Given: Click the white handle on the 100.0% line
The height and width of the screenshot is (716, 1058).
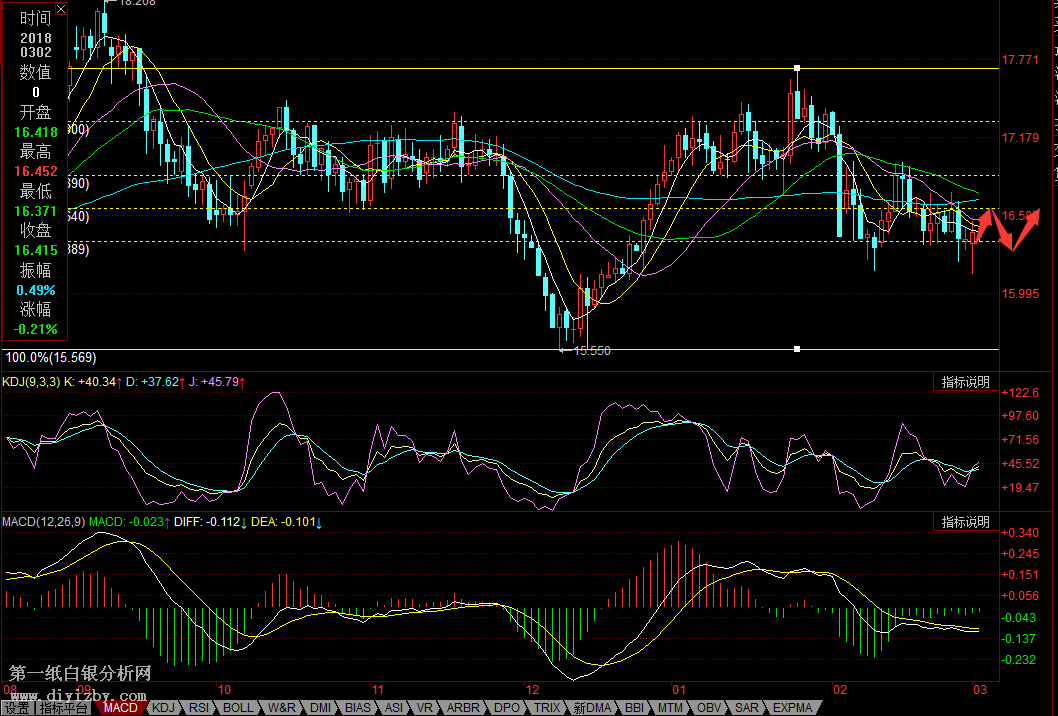Looking at the screenshot, I should pos(797,349).
